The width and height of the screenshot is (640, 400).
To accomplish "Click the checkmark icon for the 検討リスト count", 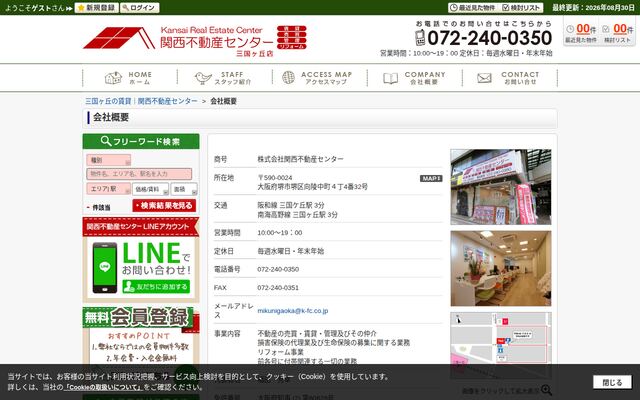I will (x=606, y=29).
